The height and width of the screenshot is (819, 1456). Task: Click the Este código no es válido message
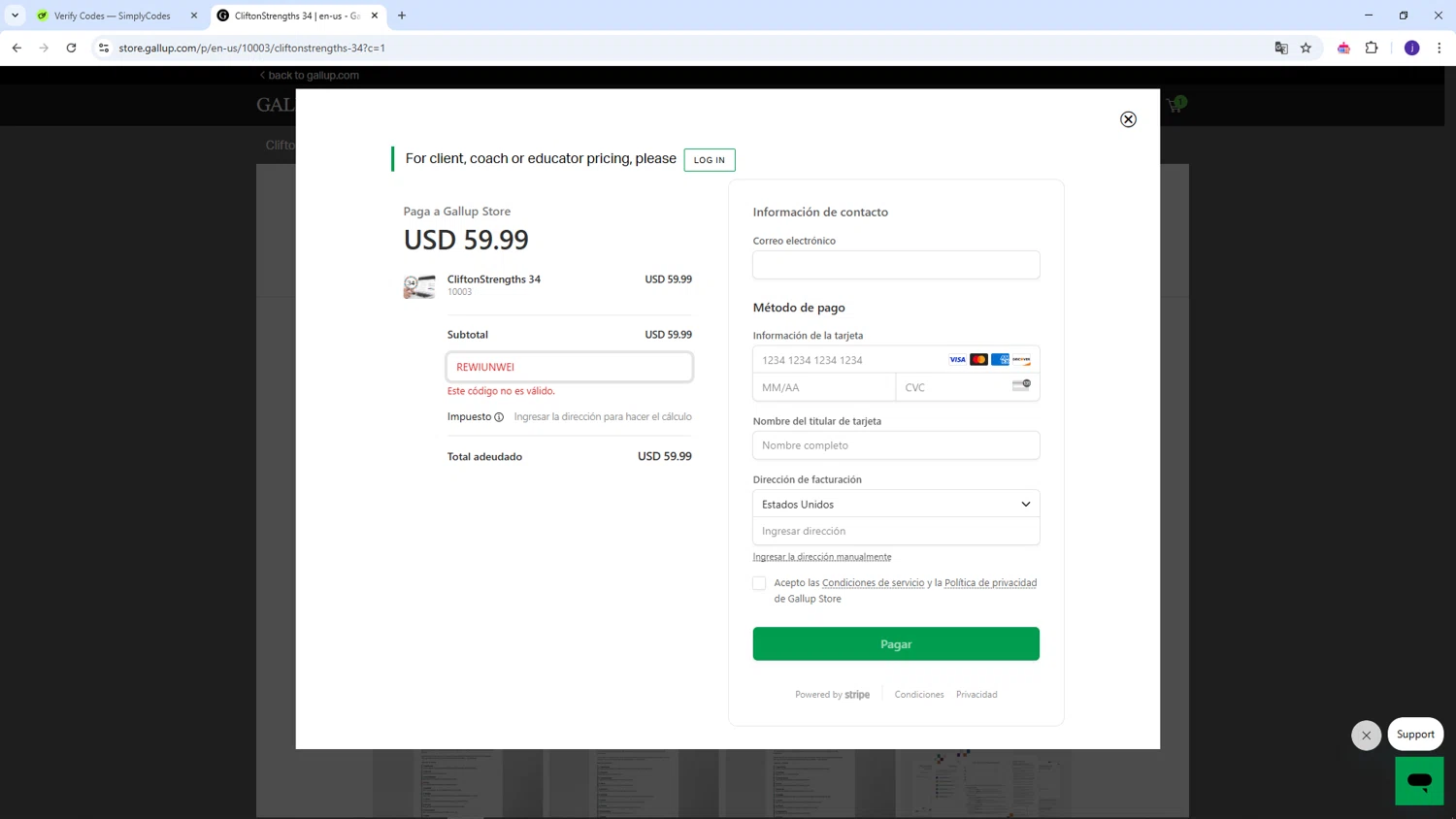501,391
